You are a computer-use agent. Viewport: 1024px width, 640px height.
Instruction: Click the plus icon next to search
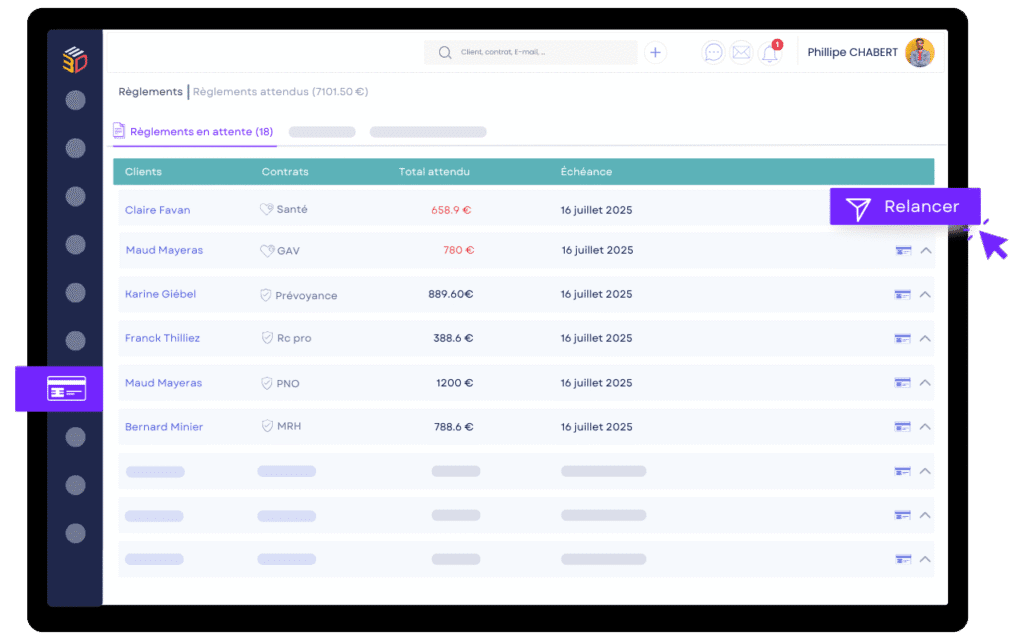tap(655, 52)
